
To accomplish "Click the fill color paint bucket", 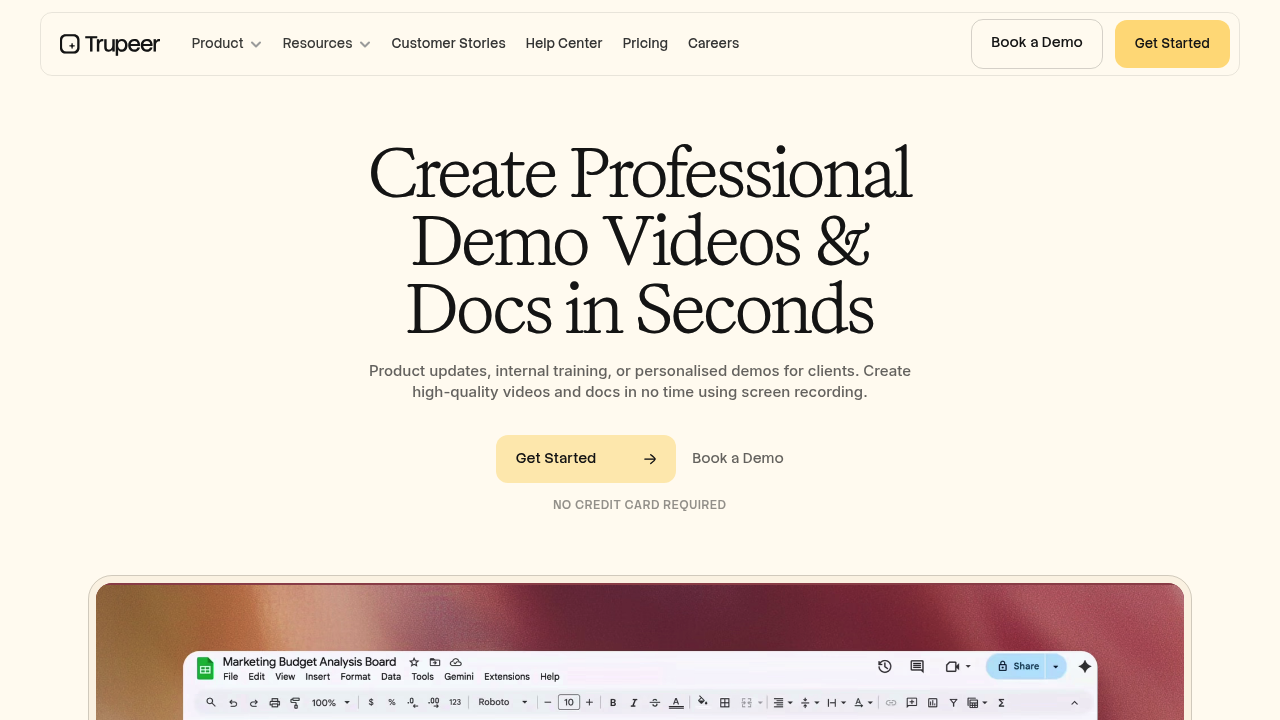I will pyautogui.click(x=703, y=702).
